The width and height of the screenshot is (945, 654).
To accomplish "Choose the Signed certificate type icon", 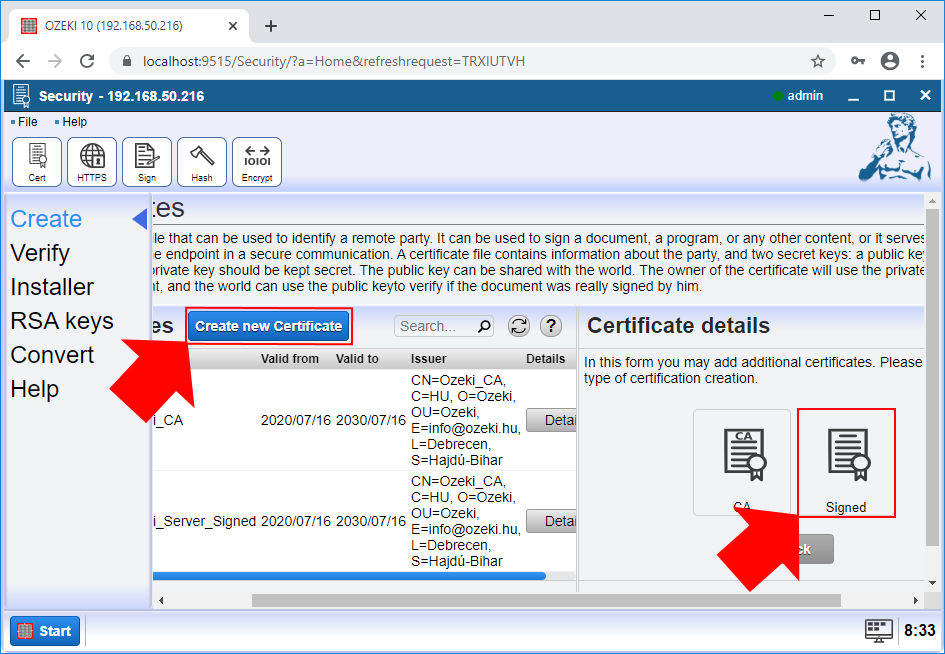I will tap(846, 462).
